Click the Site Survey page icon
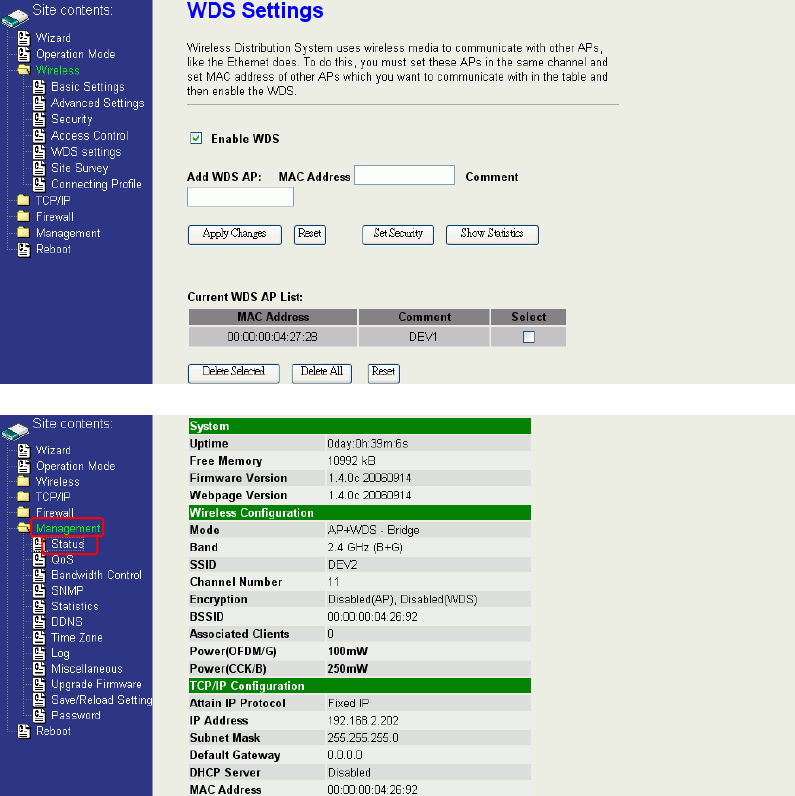 [x=39, y=168]
